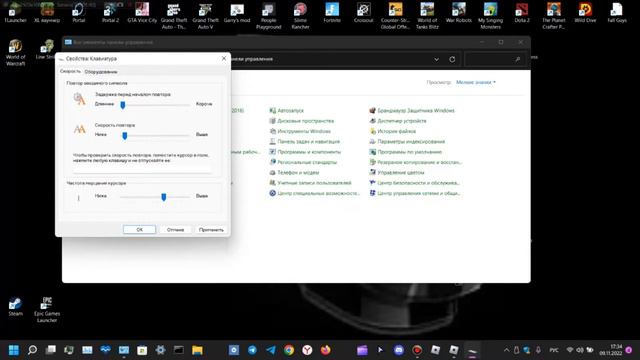The image size is (640, 360).
Task: Open My Singing Monsters shortcut
Action: pyautogui.click(x=490, y=16)
